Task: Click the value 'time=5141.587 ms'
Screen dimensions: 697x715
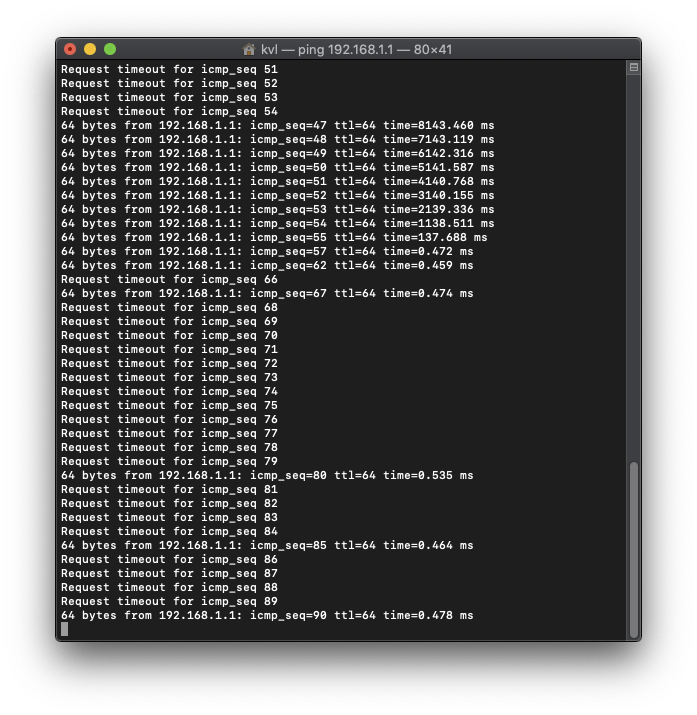Action: tap(439, 167)
